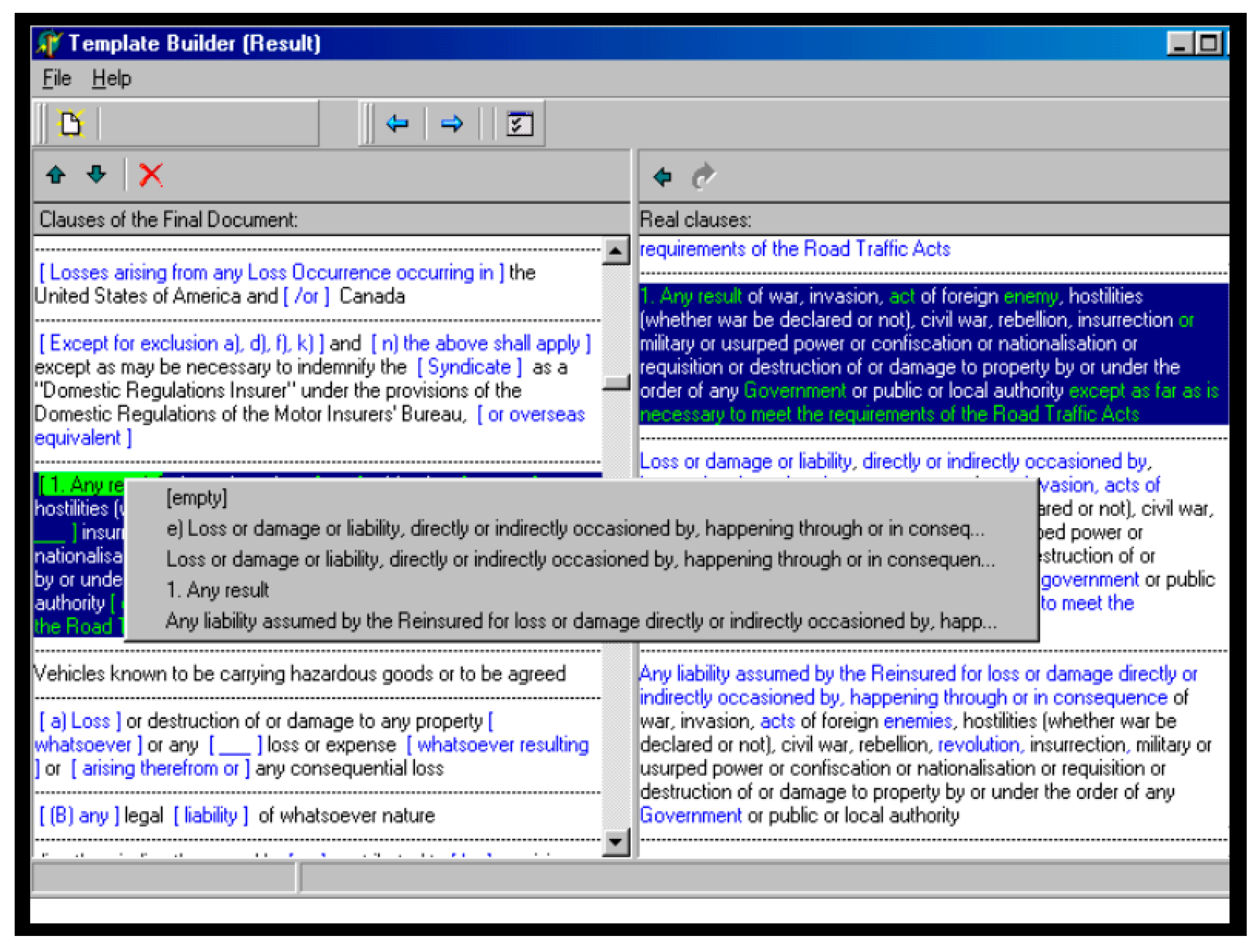Choose '1. Any result' in popup list
1260x952 pixels.
[x=217, y=590]
